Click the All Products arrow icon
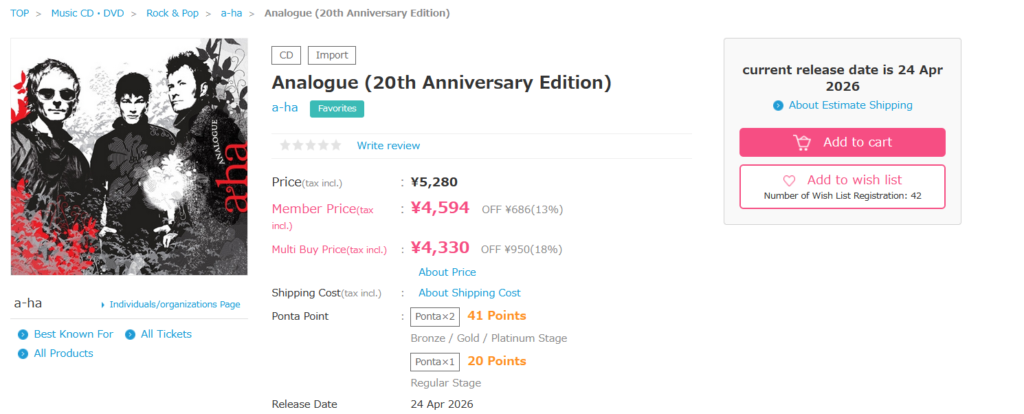Image resolution: width=1024 pixels, height=414 pixels. coord(23,353)
